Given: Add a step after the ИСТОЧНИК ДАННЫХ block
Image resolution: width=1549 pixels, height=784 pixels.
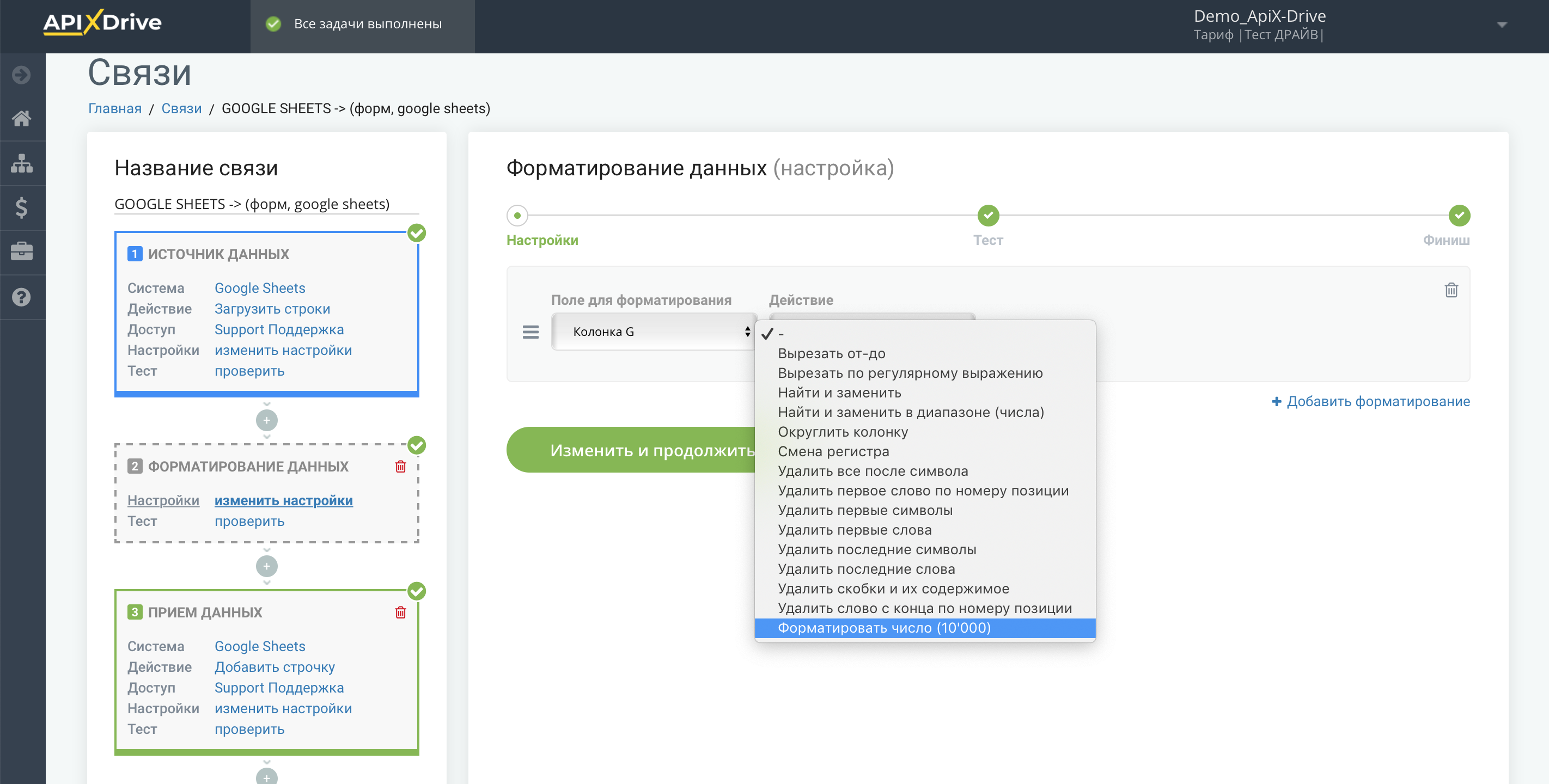Looking at the screenshot, I should (x=266, y=420).
